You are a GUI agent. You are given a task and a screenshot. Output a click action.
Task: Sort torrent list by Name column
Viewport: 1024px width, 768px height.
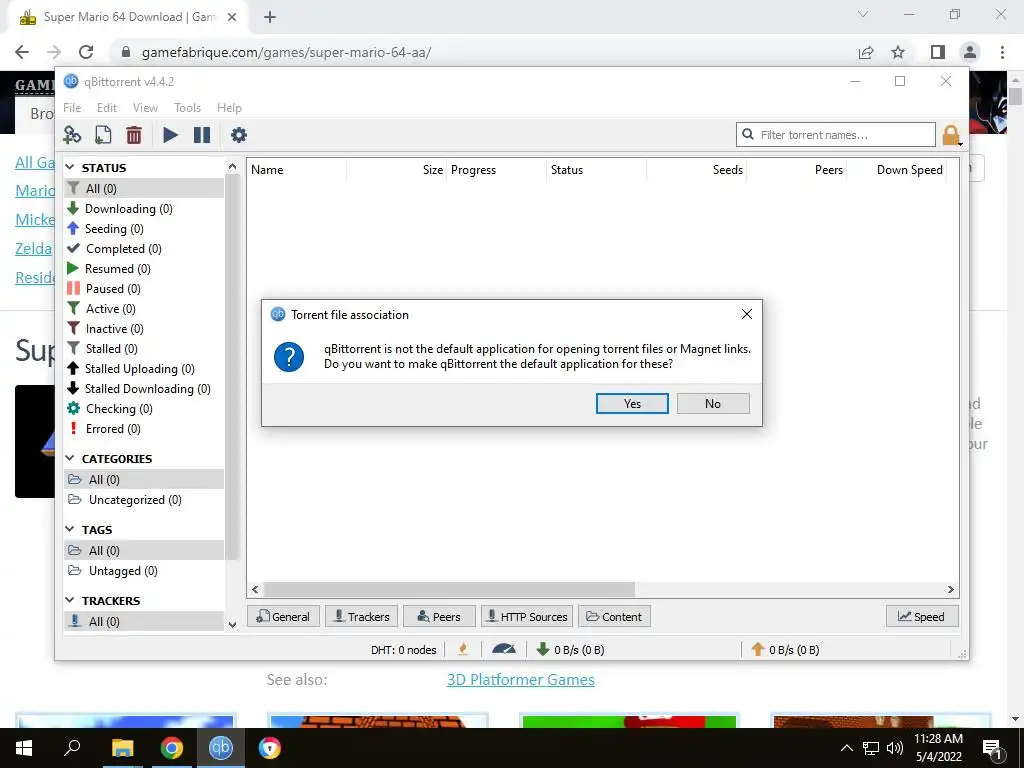[296, 170]
